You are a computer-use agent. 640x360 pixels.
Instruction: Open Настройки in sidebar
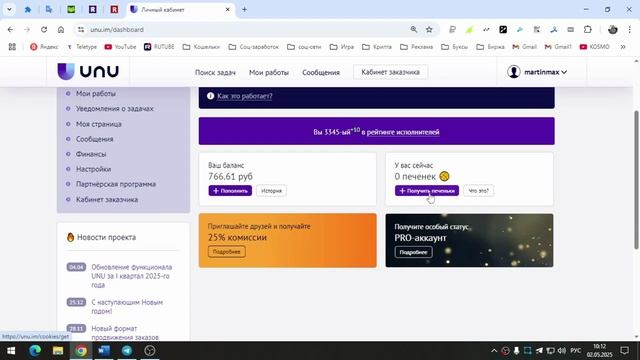point(93,169)
